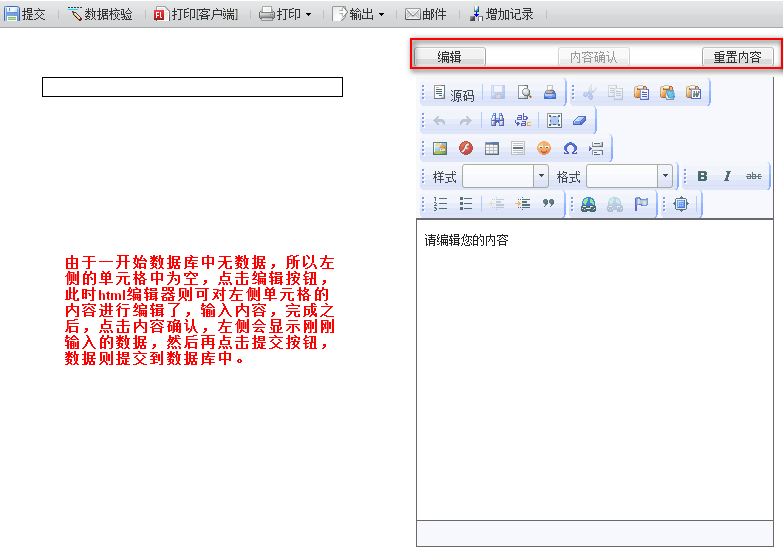Insert a numbered list
Image resolution: width=783 pixels, height=549 pixels.
point(440,204)
